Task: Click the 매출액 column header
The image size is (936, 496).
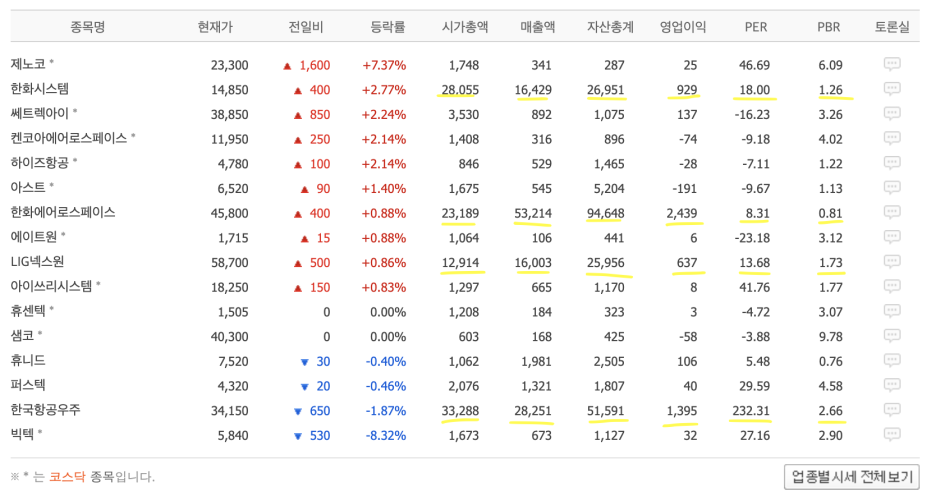Action: tap(537, 27)
